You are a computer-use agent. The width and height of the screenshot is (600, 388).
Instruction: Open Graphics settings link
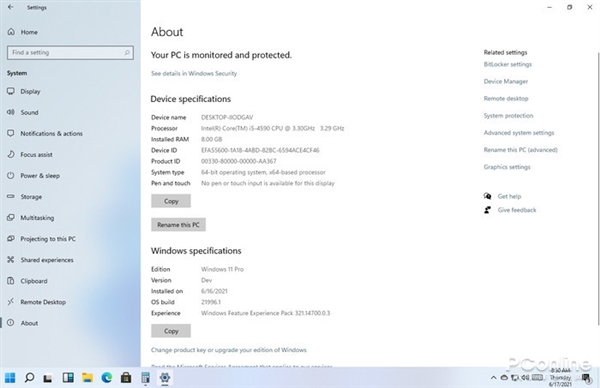(507, 167)
